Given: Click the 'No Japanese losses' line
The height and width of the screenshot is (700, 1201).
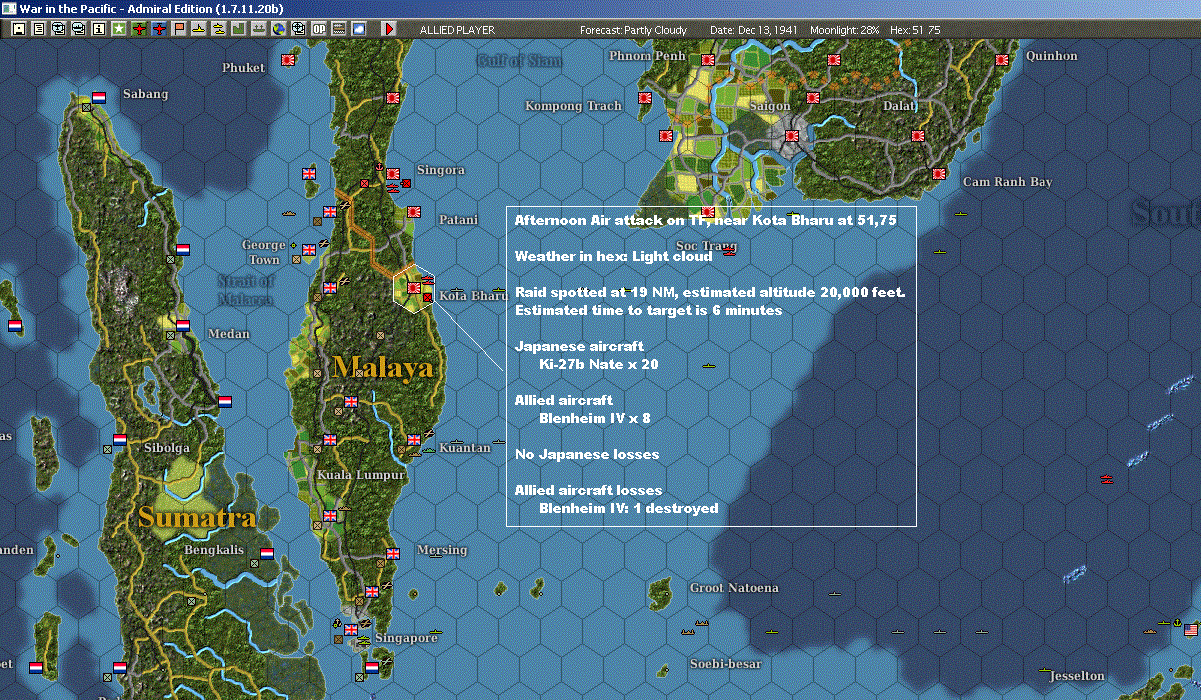Looking at the screenshot, I should [587, 454].
